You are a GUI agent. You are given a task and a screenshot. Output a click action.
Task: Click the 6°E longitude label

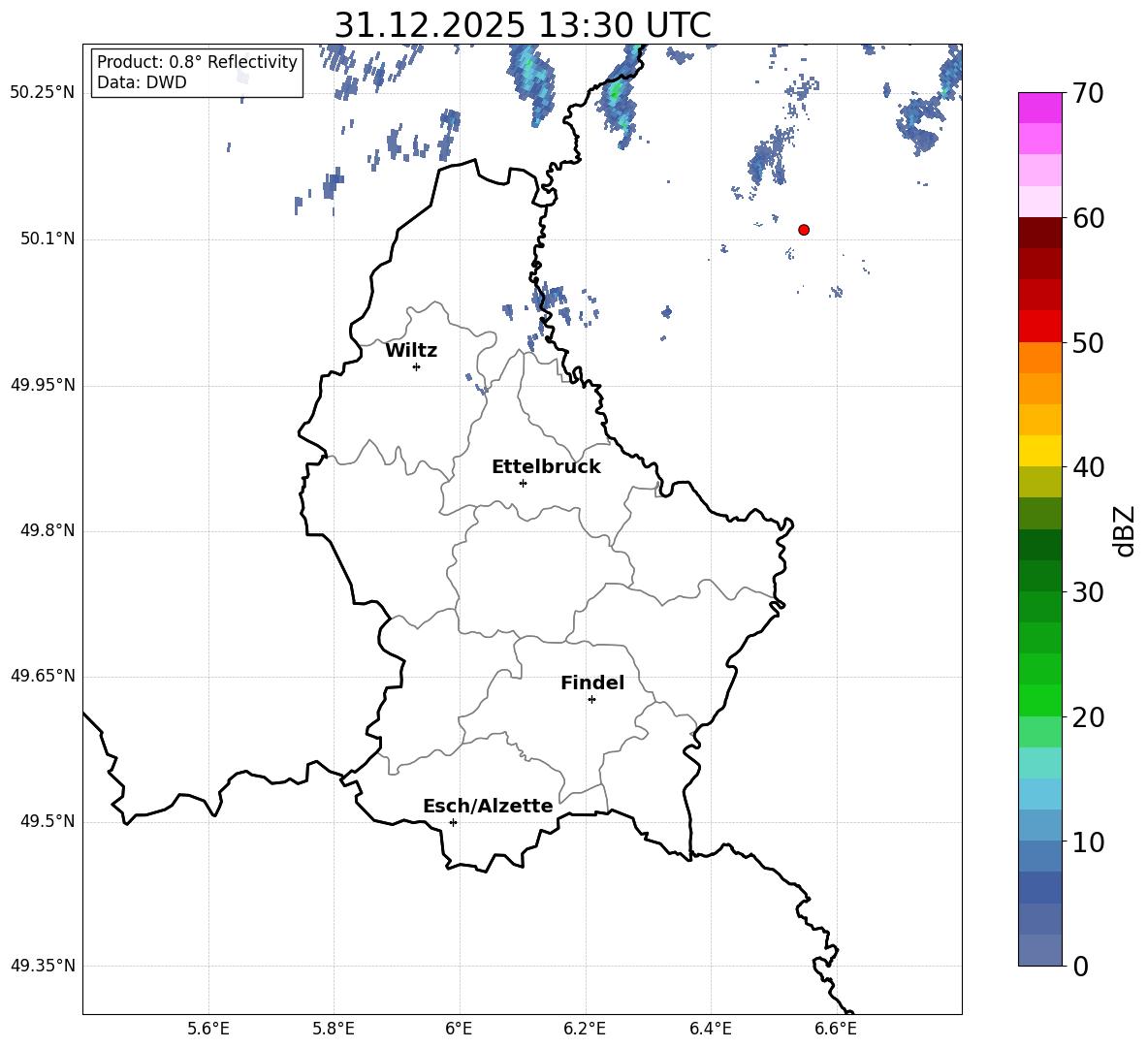459,1029
